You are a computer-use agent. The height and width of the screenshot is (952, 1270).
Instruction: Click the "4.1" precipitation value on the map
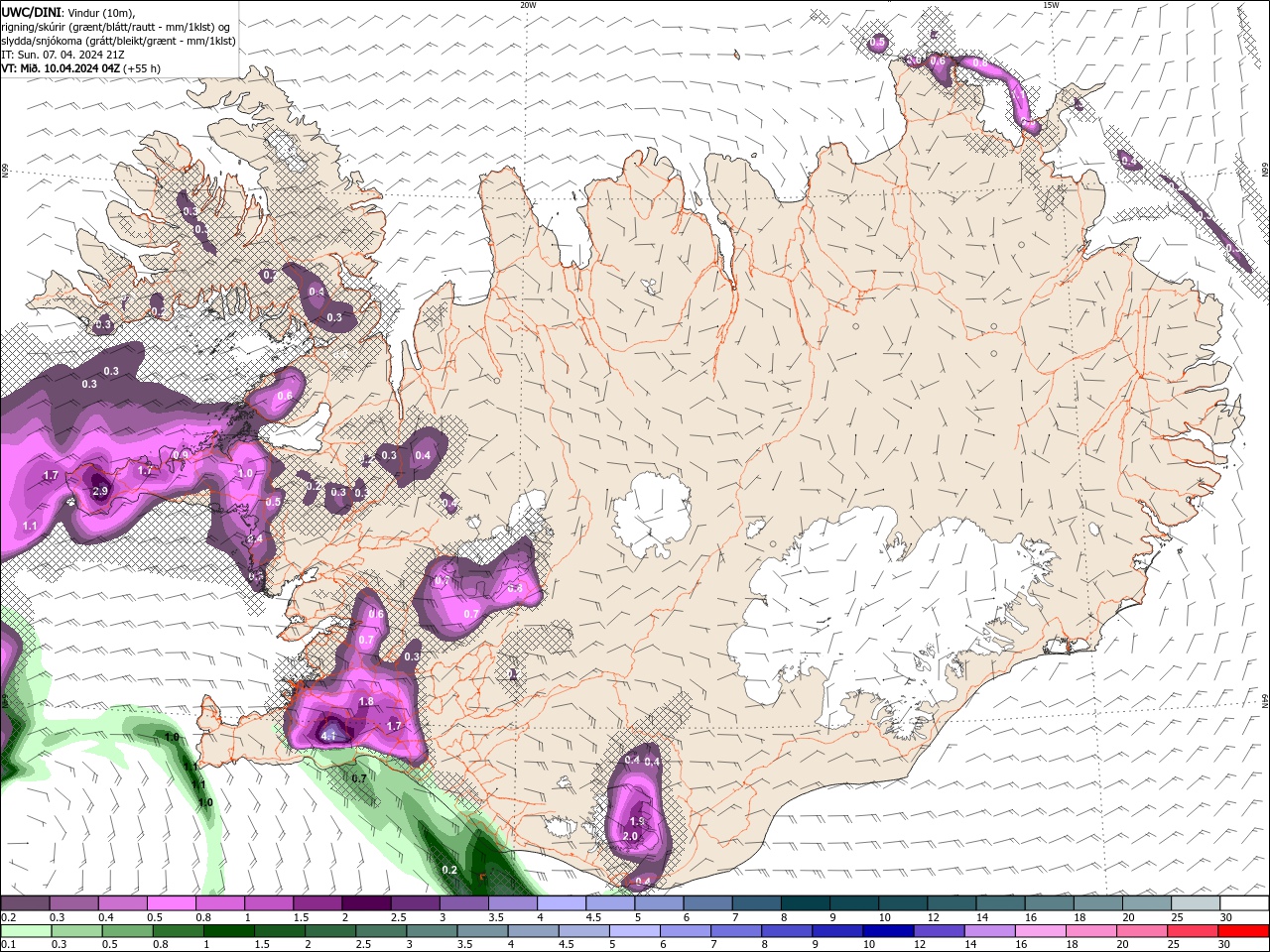(330, 736)
